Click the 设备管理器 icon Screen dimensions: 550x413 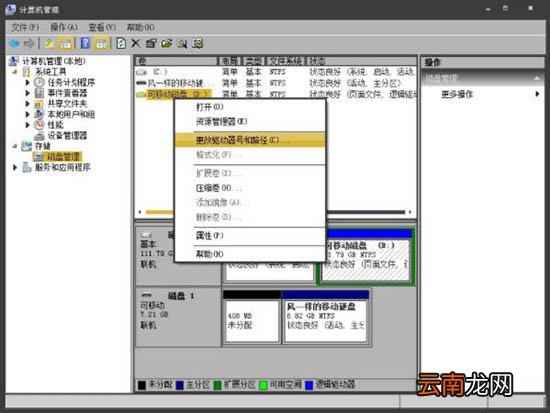(39, 135)
